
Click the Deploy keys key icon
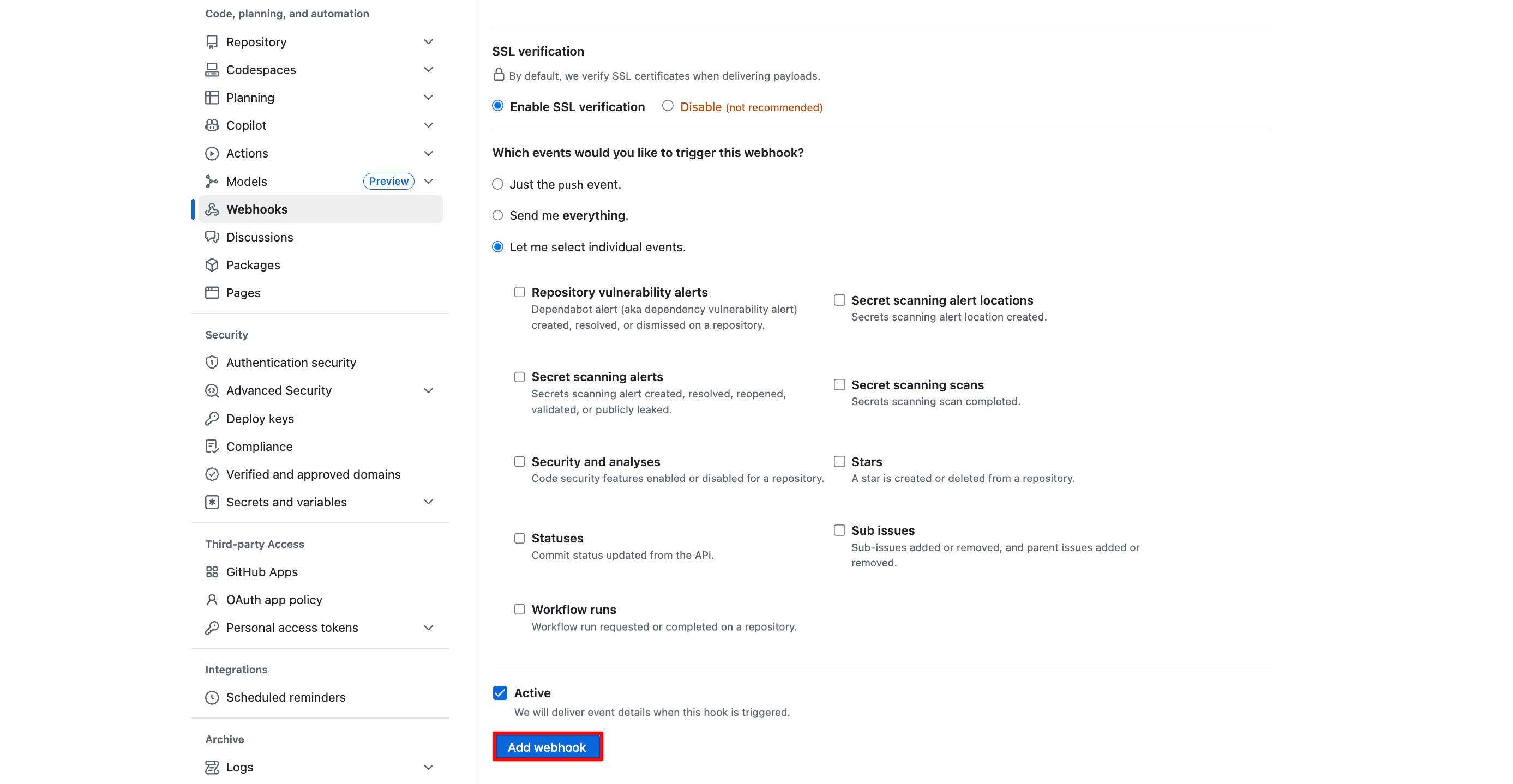click(x=212, y=418)
